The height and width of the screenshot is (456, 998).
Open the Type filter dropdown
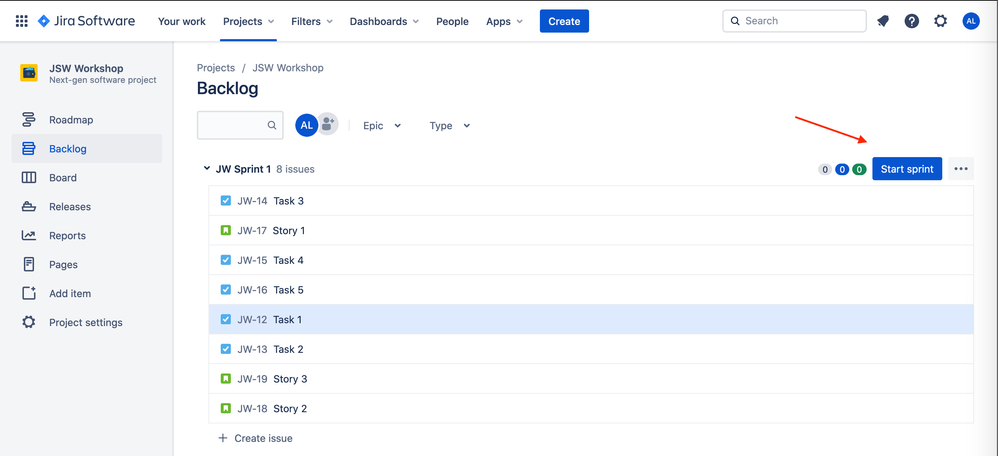[449, 125]
